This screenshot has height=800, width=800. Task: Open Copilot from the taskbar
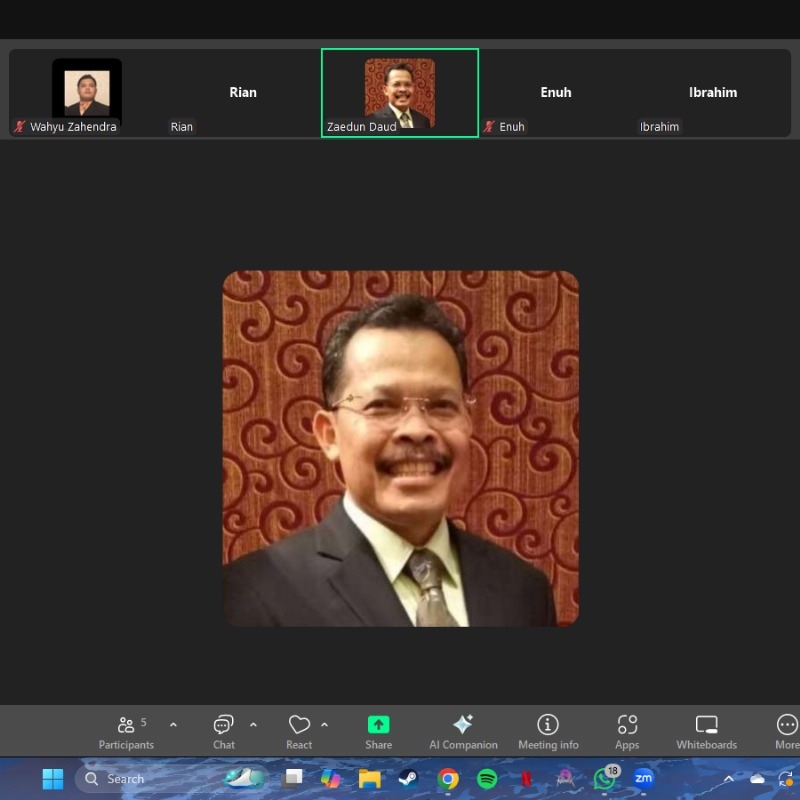(x=331, y=779)
